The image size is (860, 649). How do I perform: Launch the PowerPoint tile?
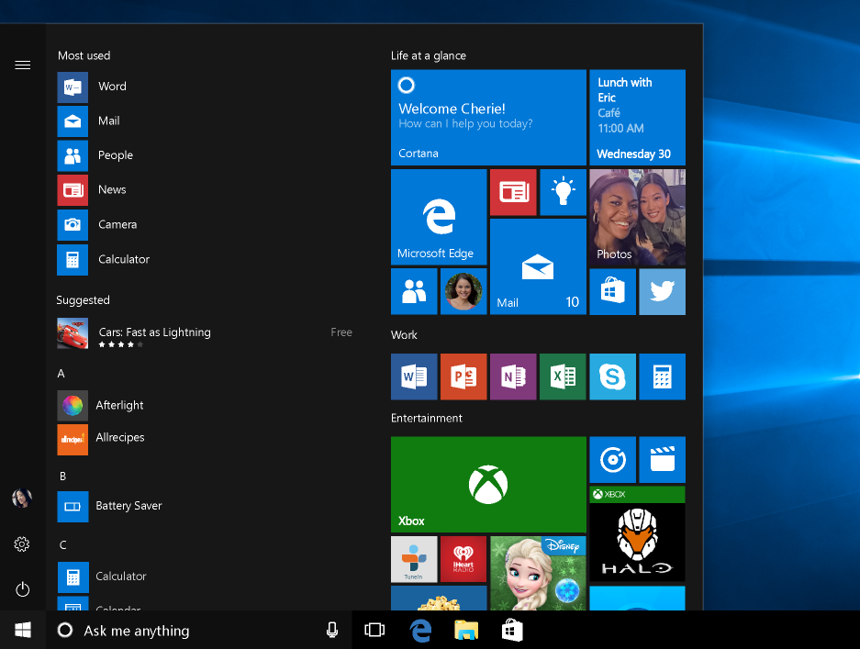(463, 377)
